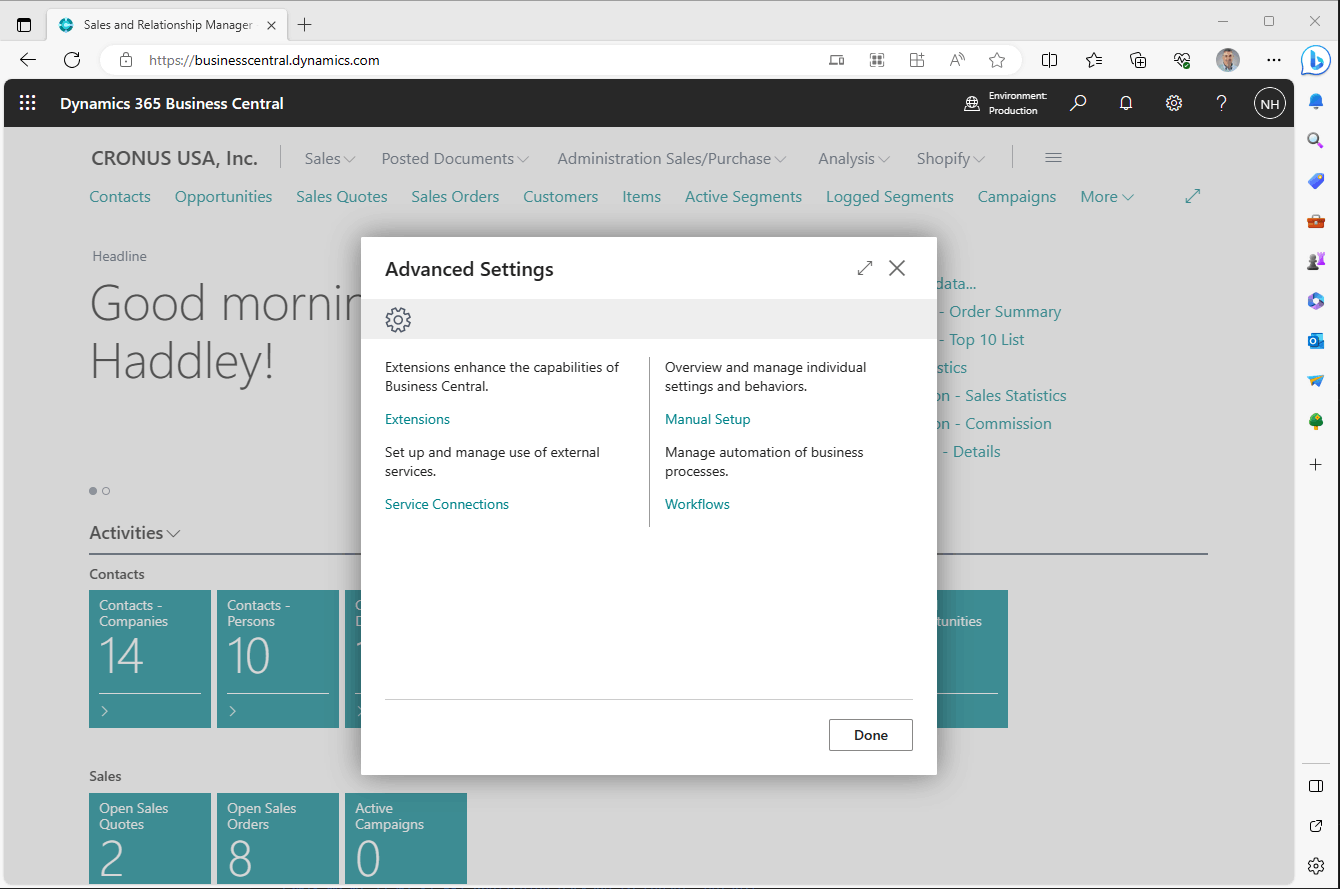Click the Done button

tap(871, 735)
